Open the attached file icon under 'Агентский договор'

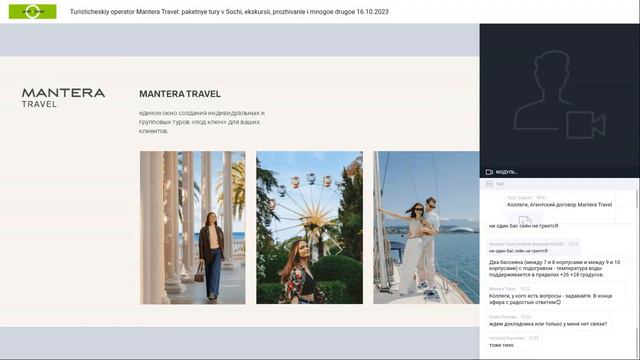click(524, 219)
